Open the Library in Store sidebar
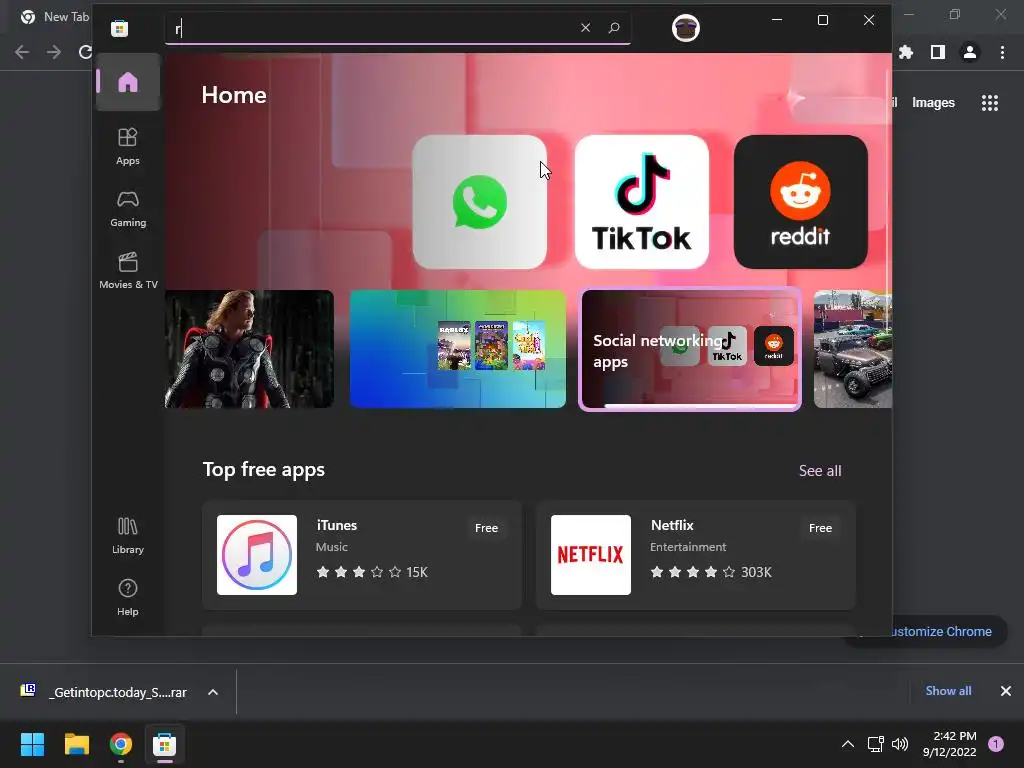The image size is (1024, 768). tap(128, 536)
